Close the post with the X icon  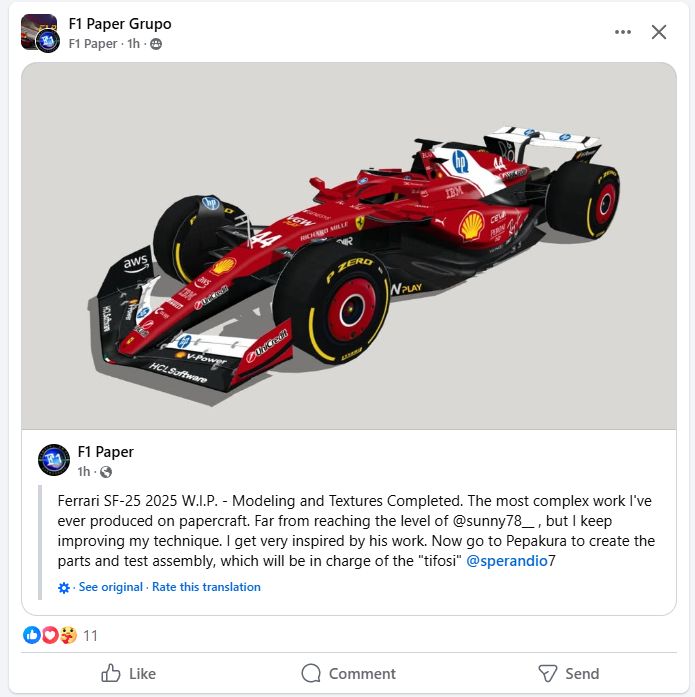659,32
